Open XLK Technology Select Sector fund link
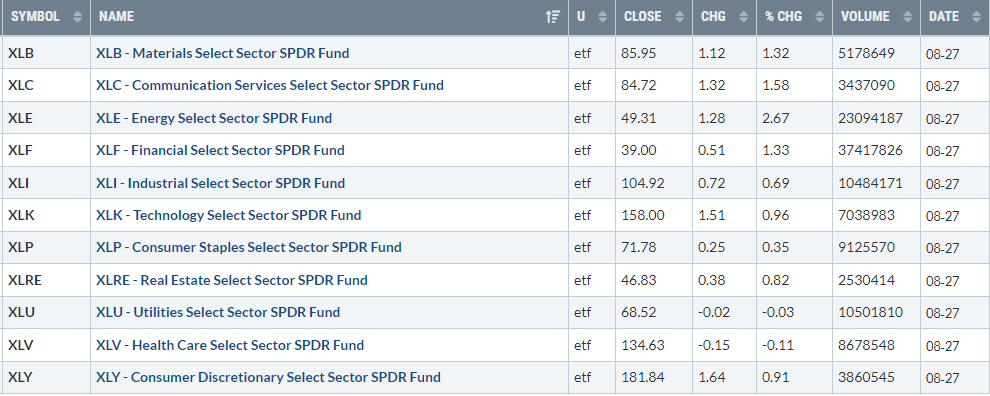Screen dimensions: 990x396 point(229,215)
